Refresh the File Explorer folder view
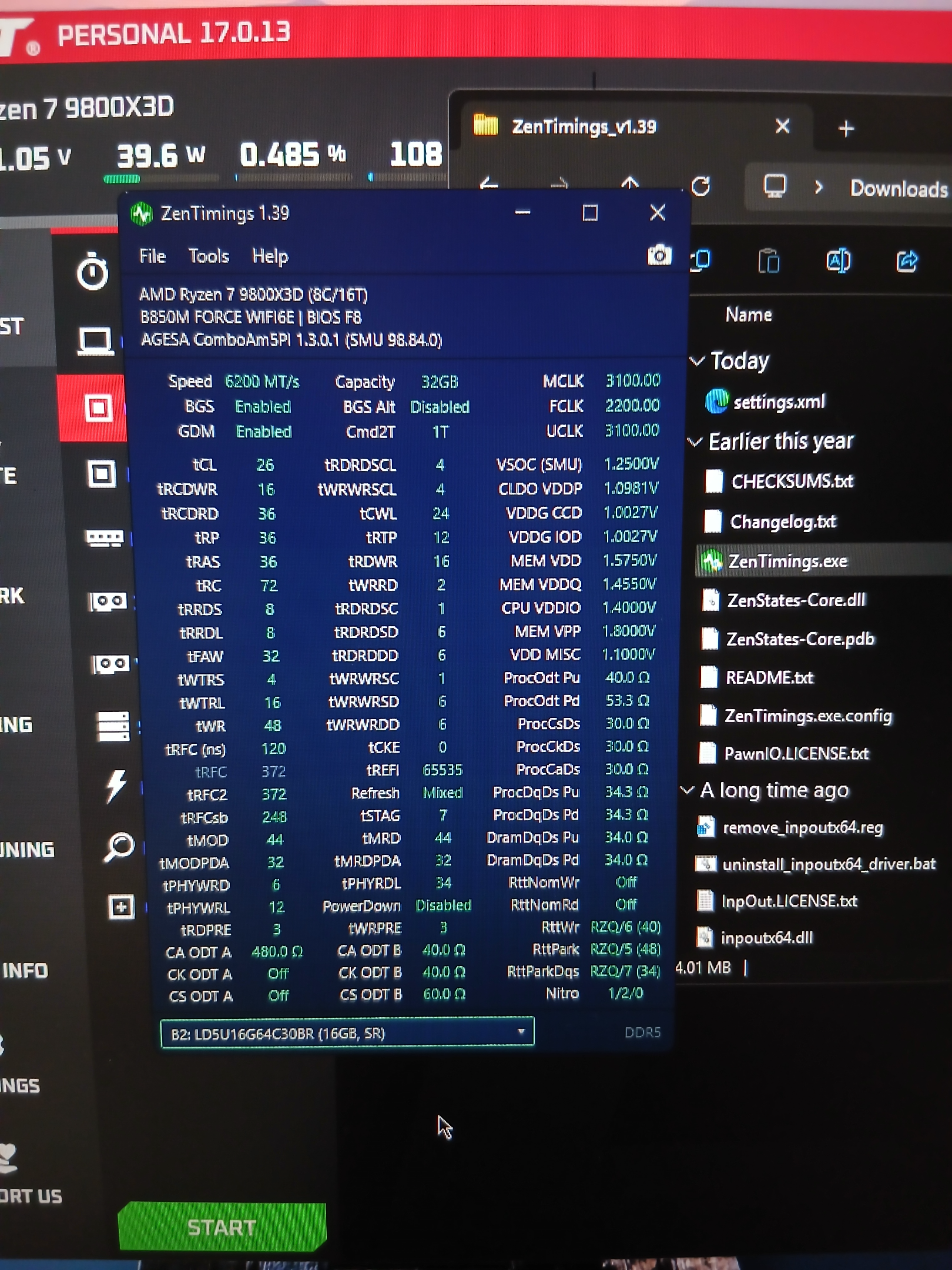The width and height of the screenshot is (952, 1270). pyautogui.click(x=700, y=186)
